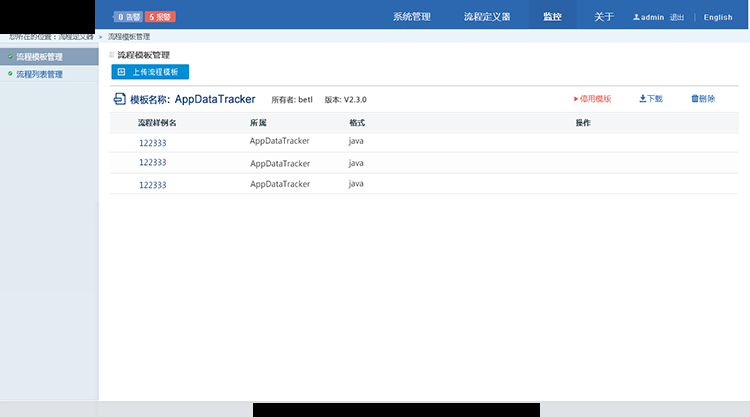This screenshot has height=417, width=750.
Task: Click the template icon beside 模板名称
Action: tap(119, 99)
